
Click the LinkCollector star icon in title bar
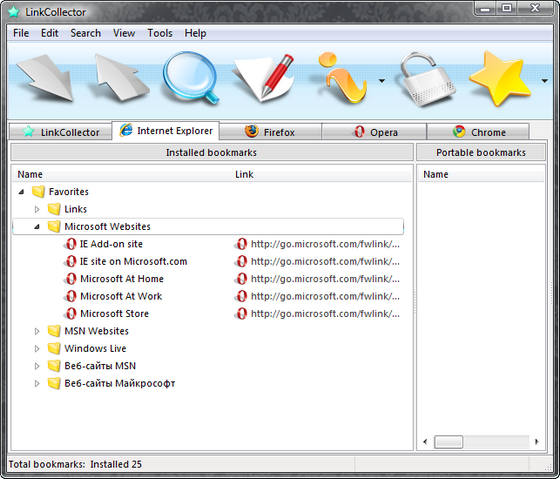(x=14, y=12)
